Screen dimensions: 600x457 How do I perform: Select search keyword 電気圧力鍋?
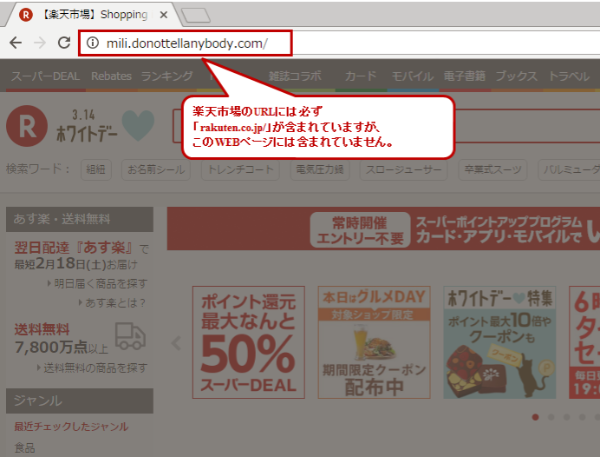click(320, 170)
